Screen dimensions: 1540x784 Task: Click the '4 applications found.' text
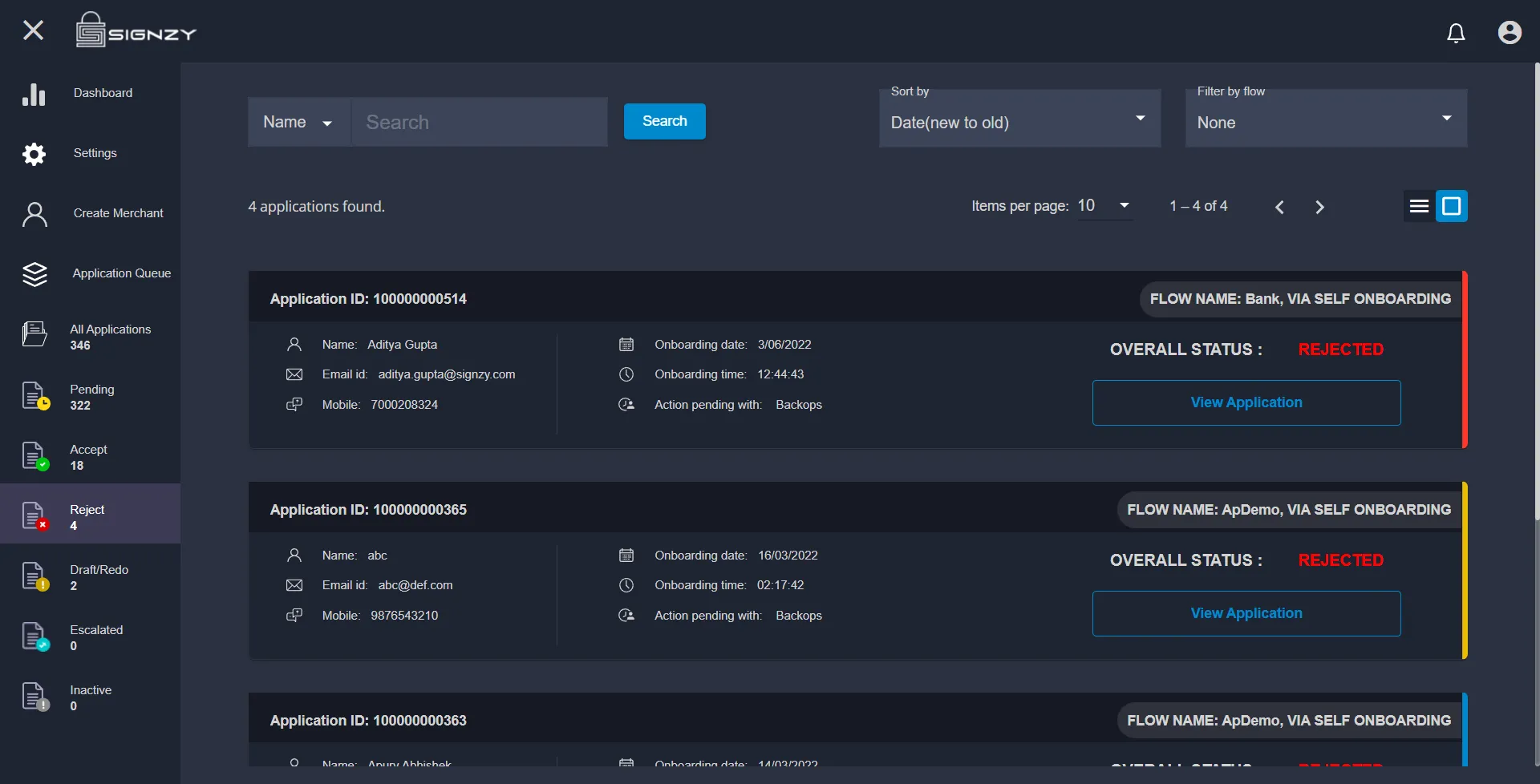[x=316, y=207]
